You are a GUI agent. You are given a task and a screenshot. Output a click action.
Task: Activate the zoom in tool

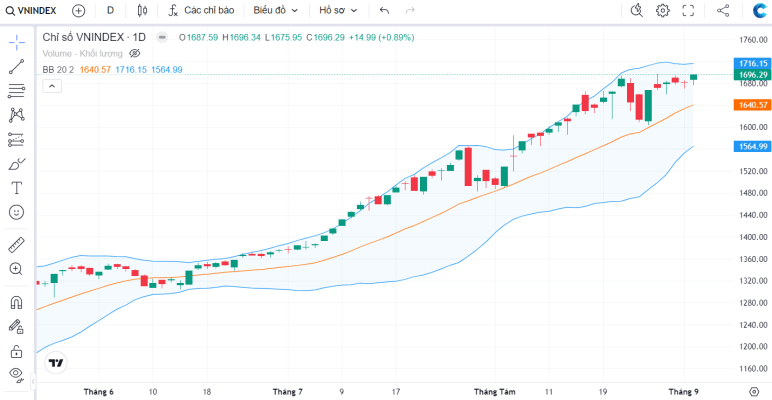pos(16,269)
